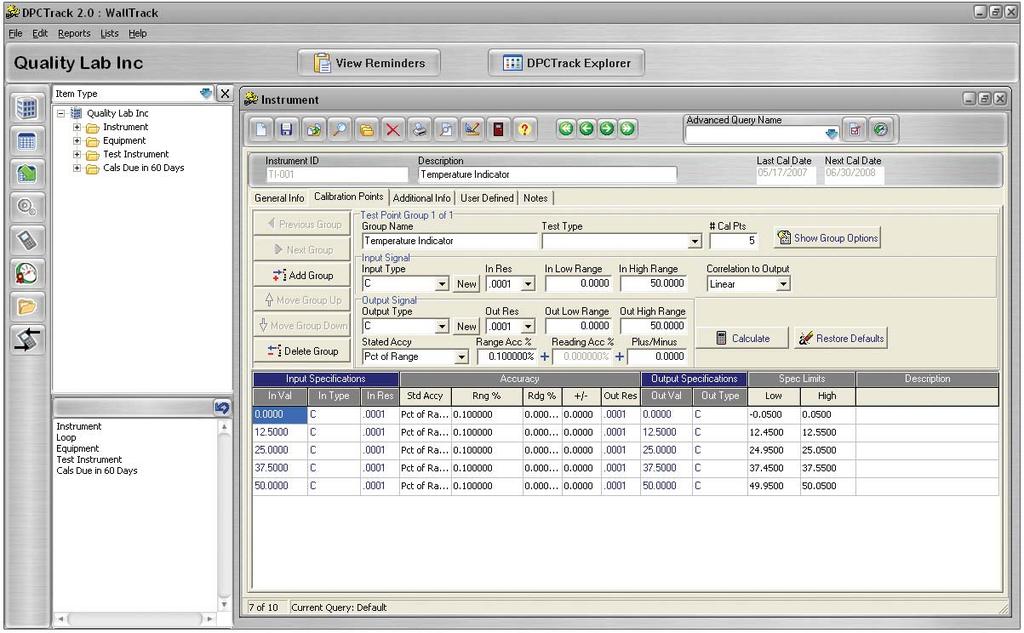Click the open folder icon in the left sidebar
Viewport: 1024px width, 633px height.
27,307
